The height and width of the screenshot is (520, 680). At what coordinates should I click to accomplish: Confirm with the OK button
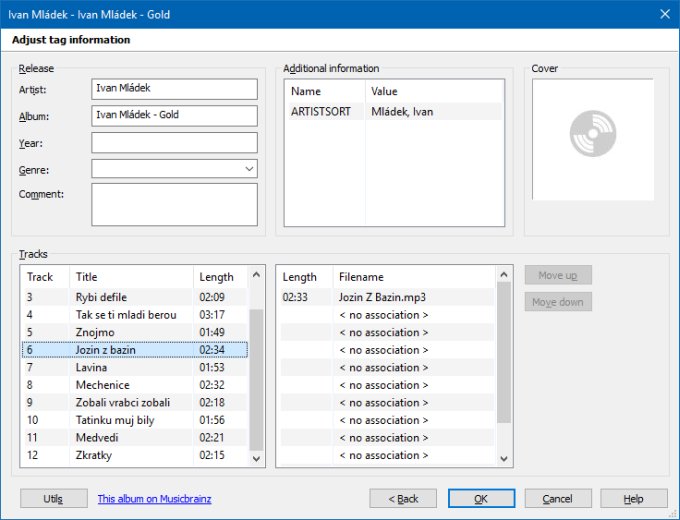(481, 498)
